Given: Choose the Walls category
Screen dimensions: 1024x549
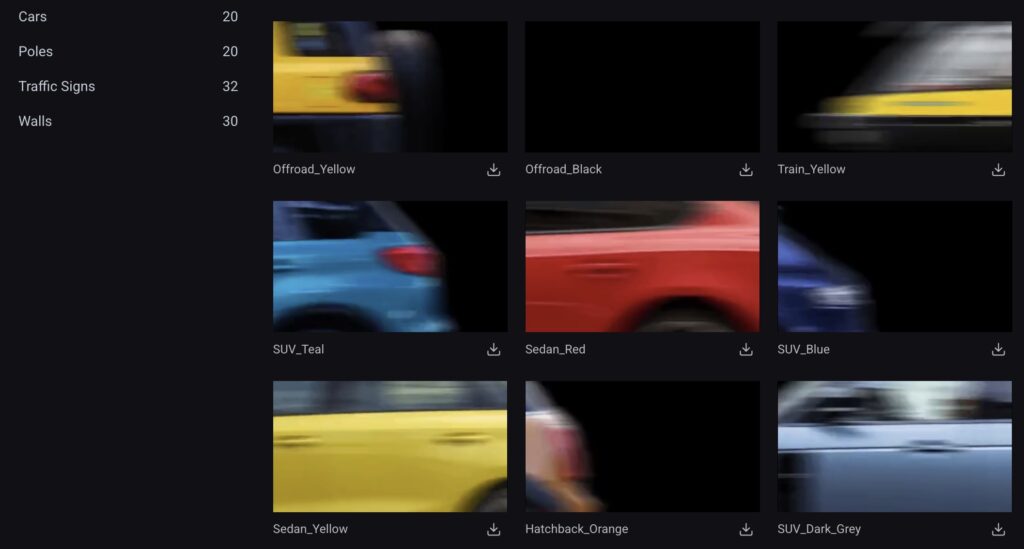Looking at the screenshot, I should click(x=35, y=121).
